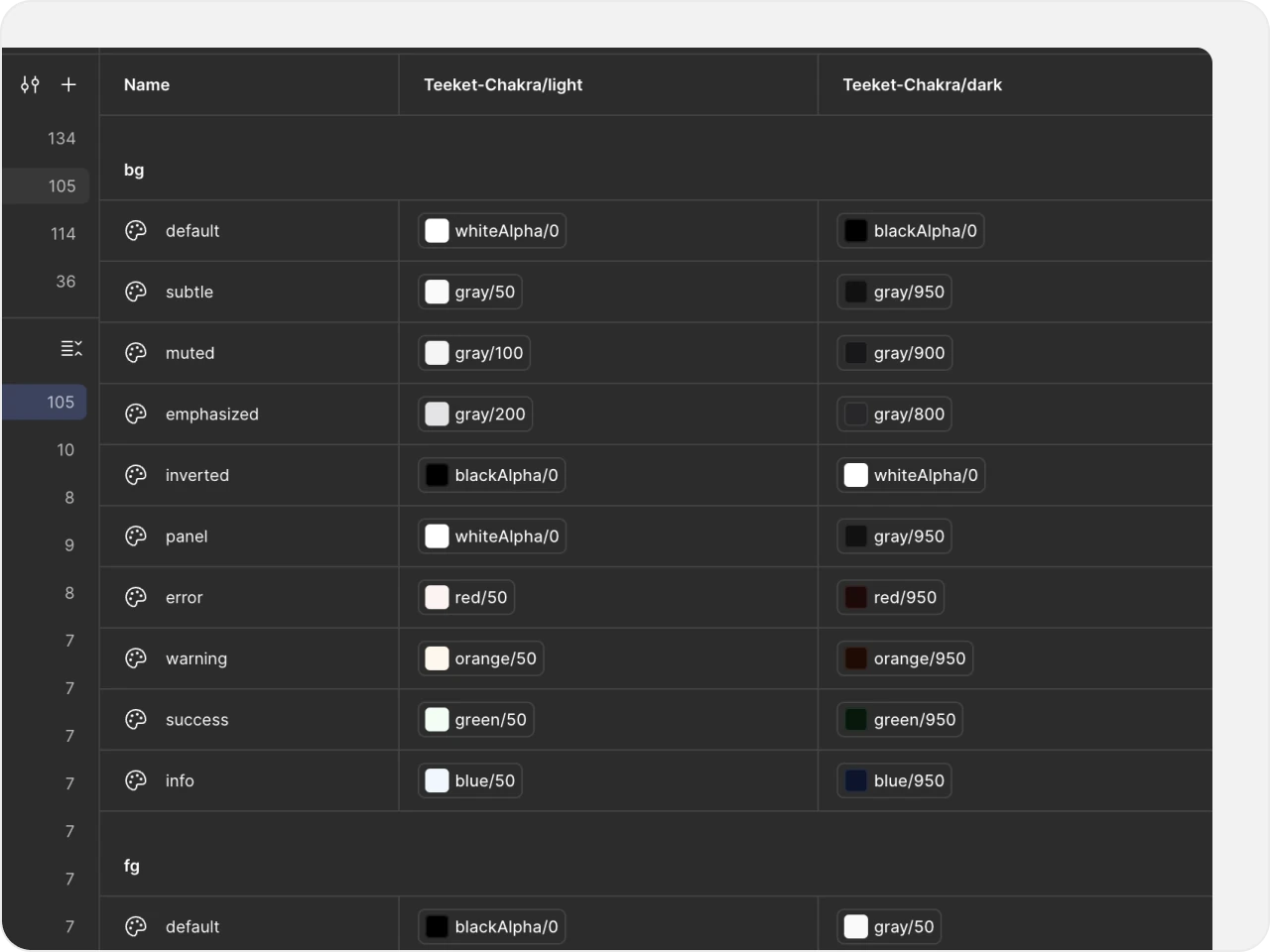Open the blackAlpha/0 chip in inverted row
The image size is (1270, 952).
492,475
